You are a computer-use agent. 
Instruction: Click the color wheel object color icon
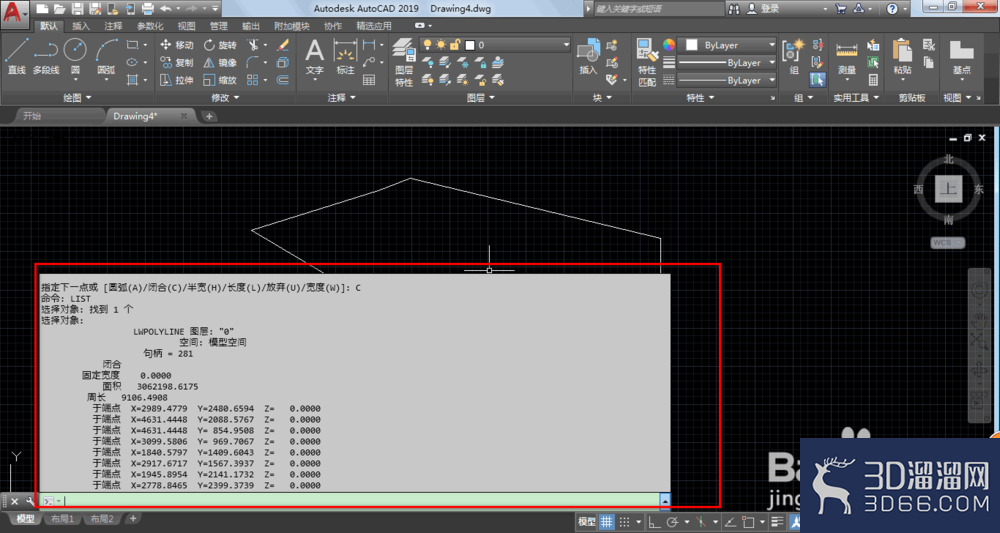tap(668, 45)
